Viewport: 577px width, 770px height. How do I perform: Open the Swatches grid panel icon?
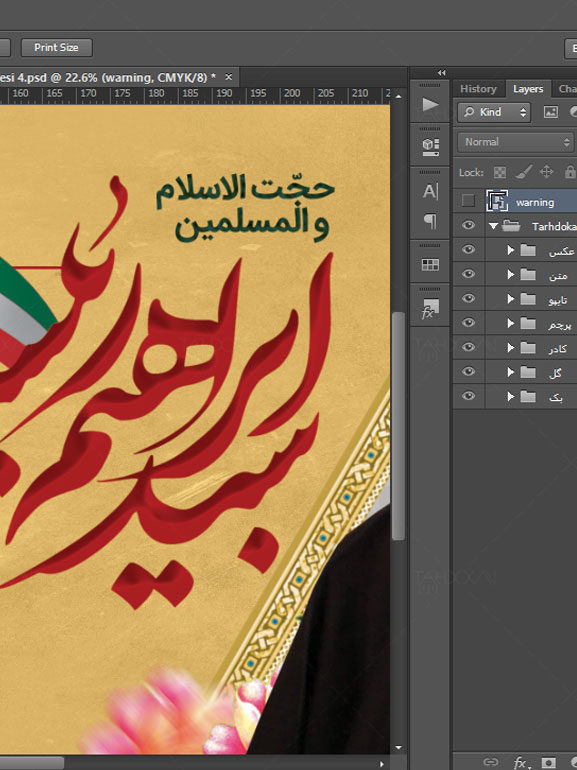tap(430, 265)
